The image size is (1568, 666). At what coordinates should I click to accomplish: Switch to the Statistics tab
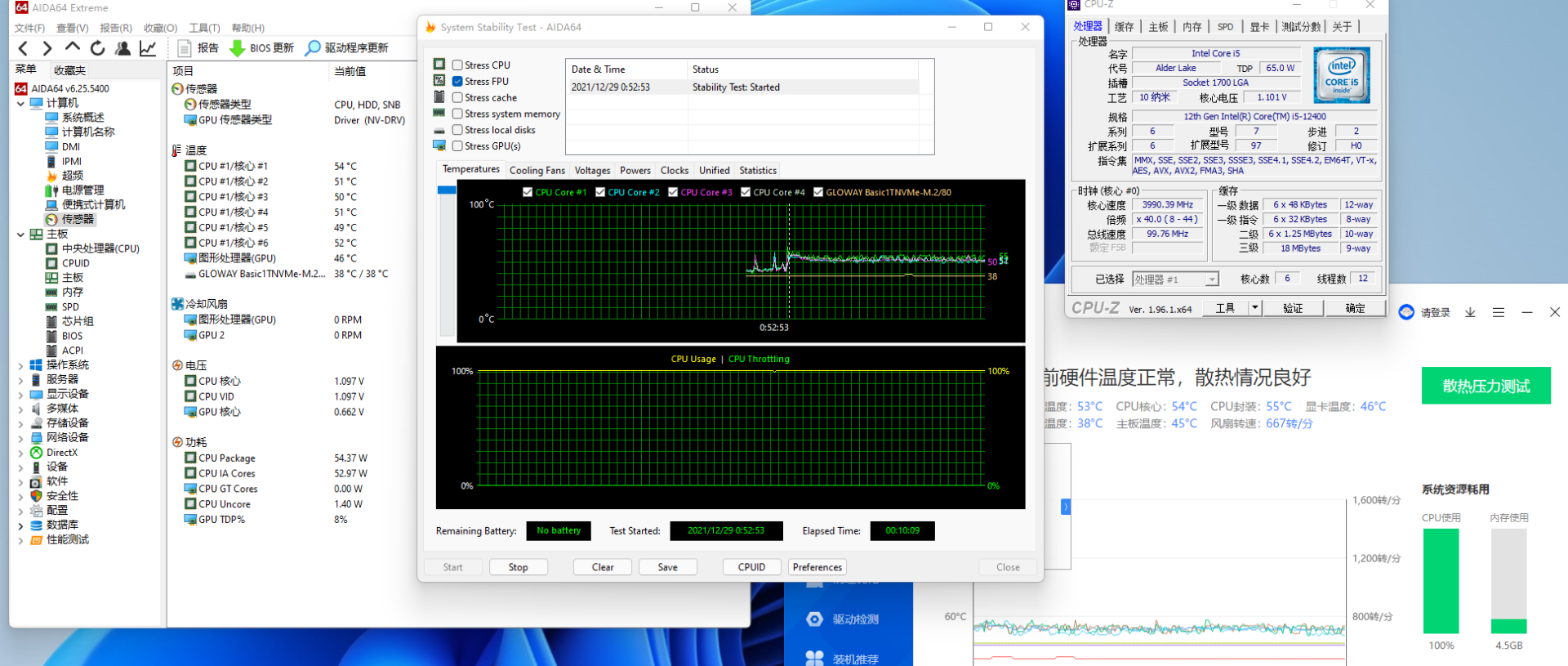pyautogui.click(x=758, y=170)
